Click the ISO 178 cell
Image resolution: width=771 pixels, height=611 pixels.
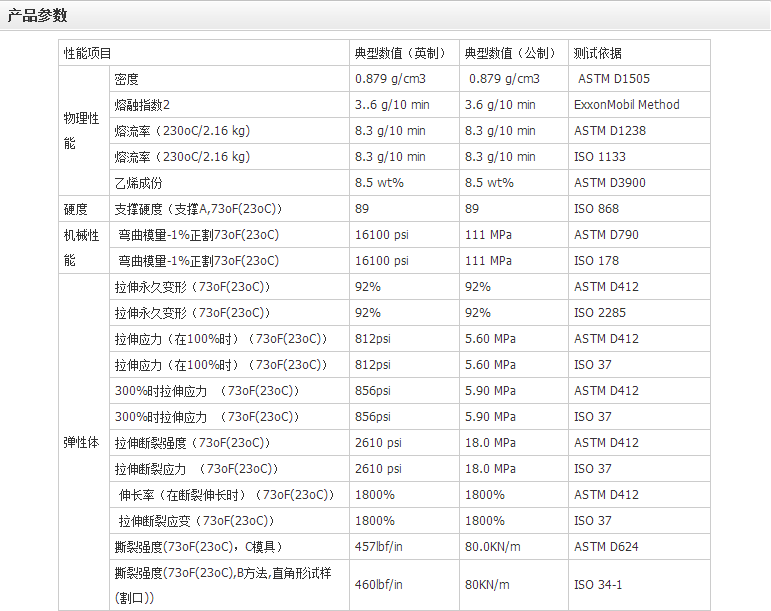(x=639, y=261)
